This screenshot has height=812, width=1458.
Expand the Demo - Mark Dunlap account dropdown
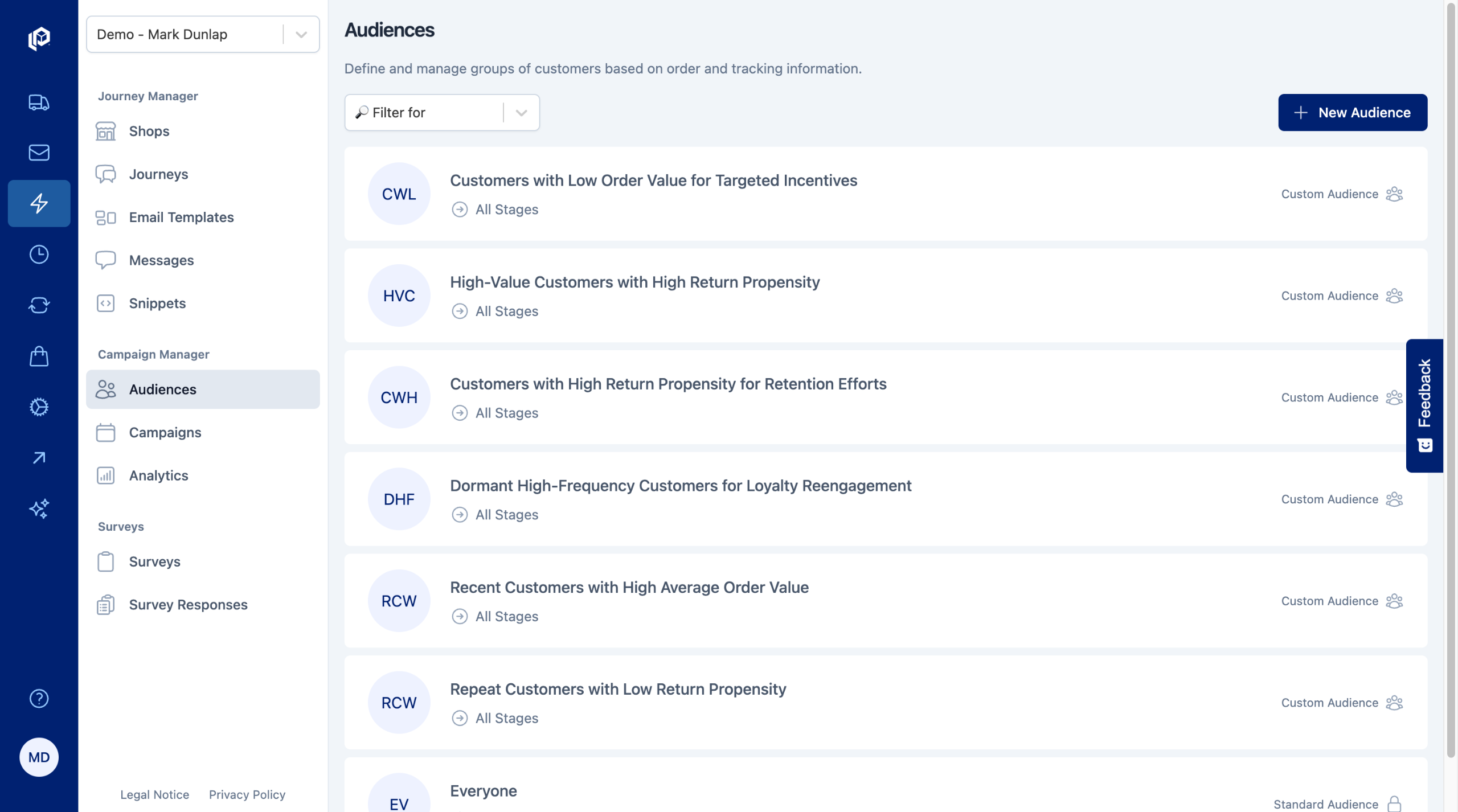click(x=301, y=35)
